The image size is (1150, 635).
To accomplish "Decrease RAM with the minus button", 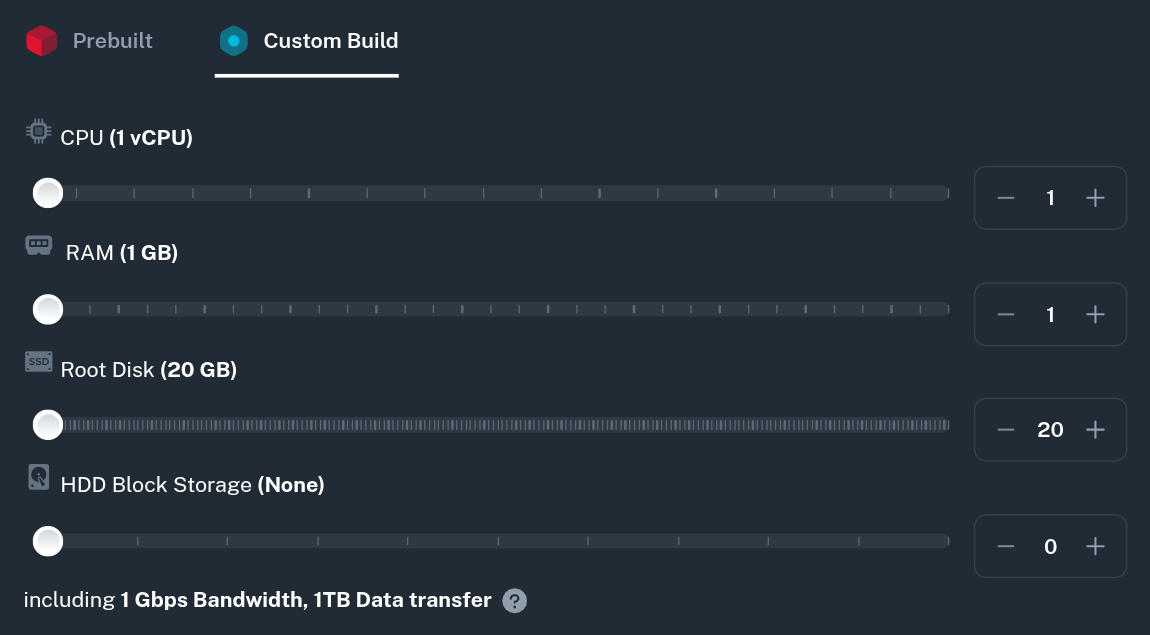I will 1006,315.
